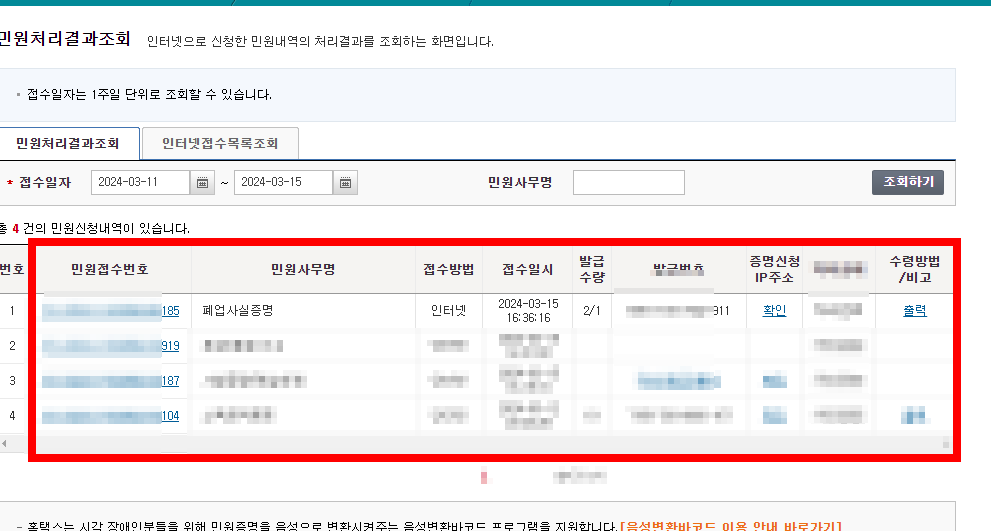The height and width of the screenshot is (531, 991).
Task: Click 접수일시 column header
Action: pyautogui.click(x=528, y=269)
